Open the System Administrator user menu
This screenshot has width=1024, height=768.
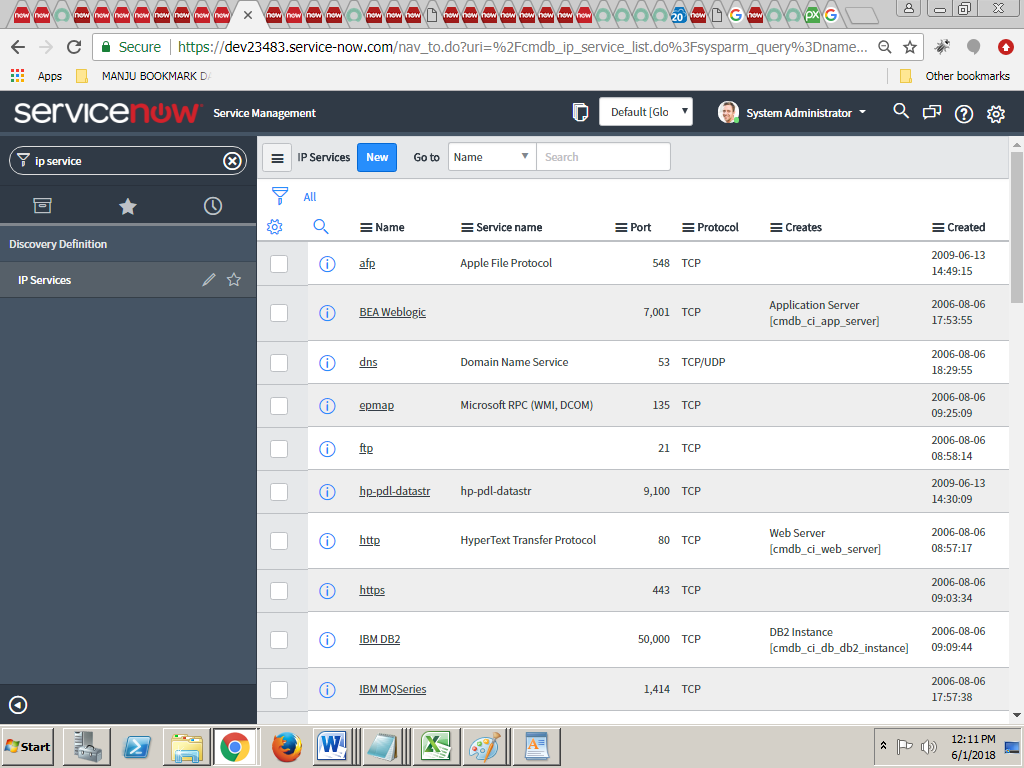(x=792, y=113)
